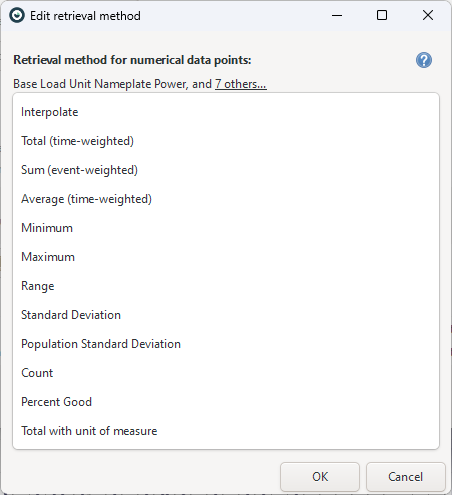Confirm with the OK button
Image resolution: width=452 pixels, height=495 pixels.
click(320, 477)
